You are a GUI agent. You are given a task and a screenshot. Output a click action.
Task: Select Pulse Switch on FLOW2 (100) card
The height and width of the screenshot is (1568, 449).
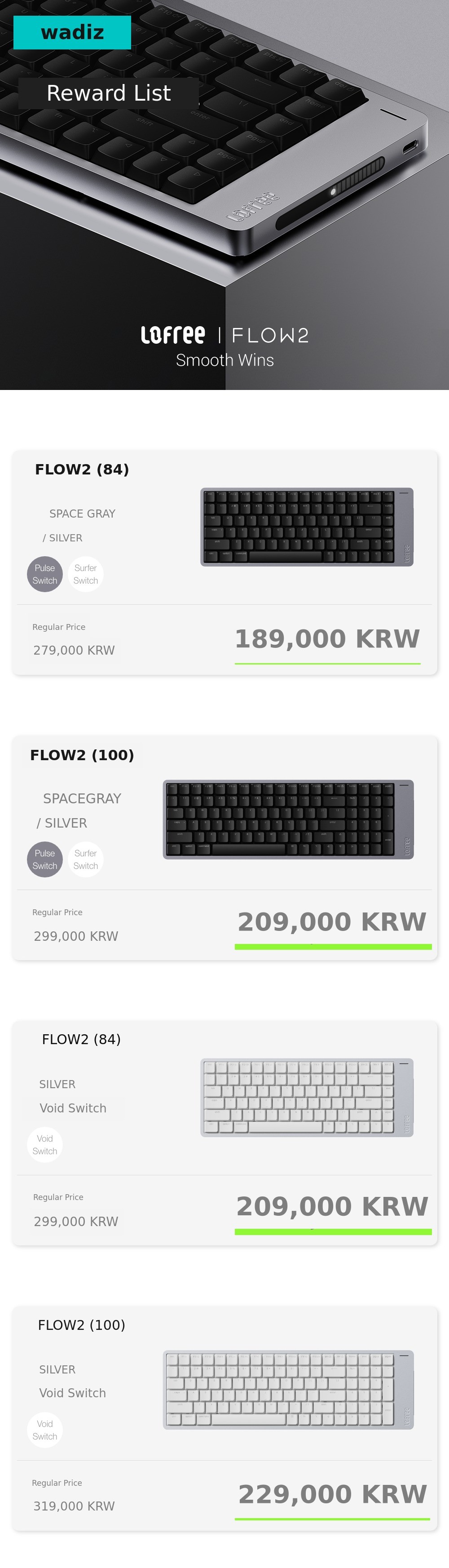(x=45, y=859)
